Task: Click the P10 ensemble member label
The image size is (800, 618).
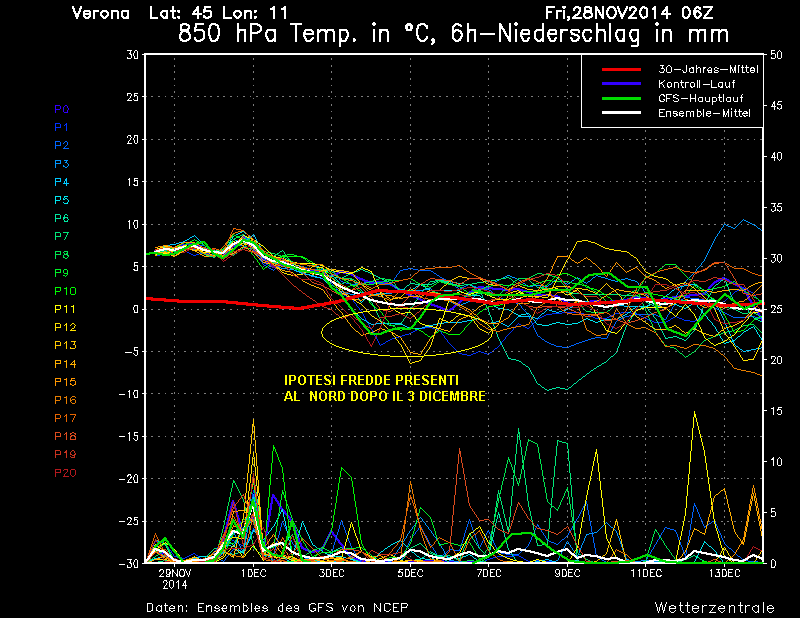Action: coord(65,291)
